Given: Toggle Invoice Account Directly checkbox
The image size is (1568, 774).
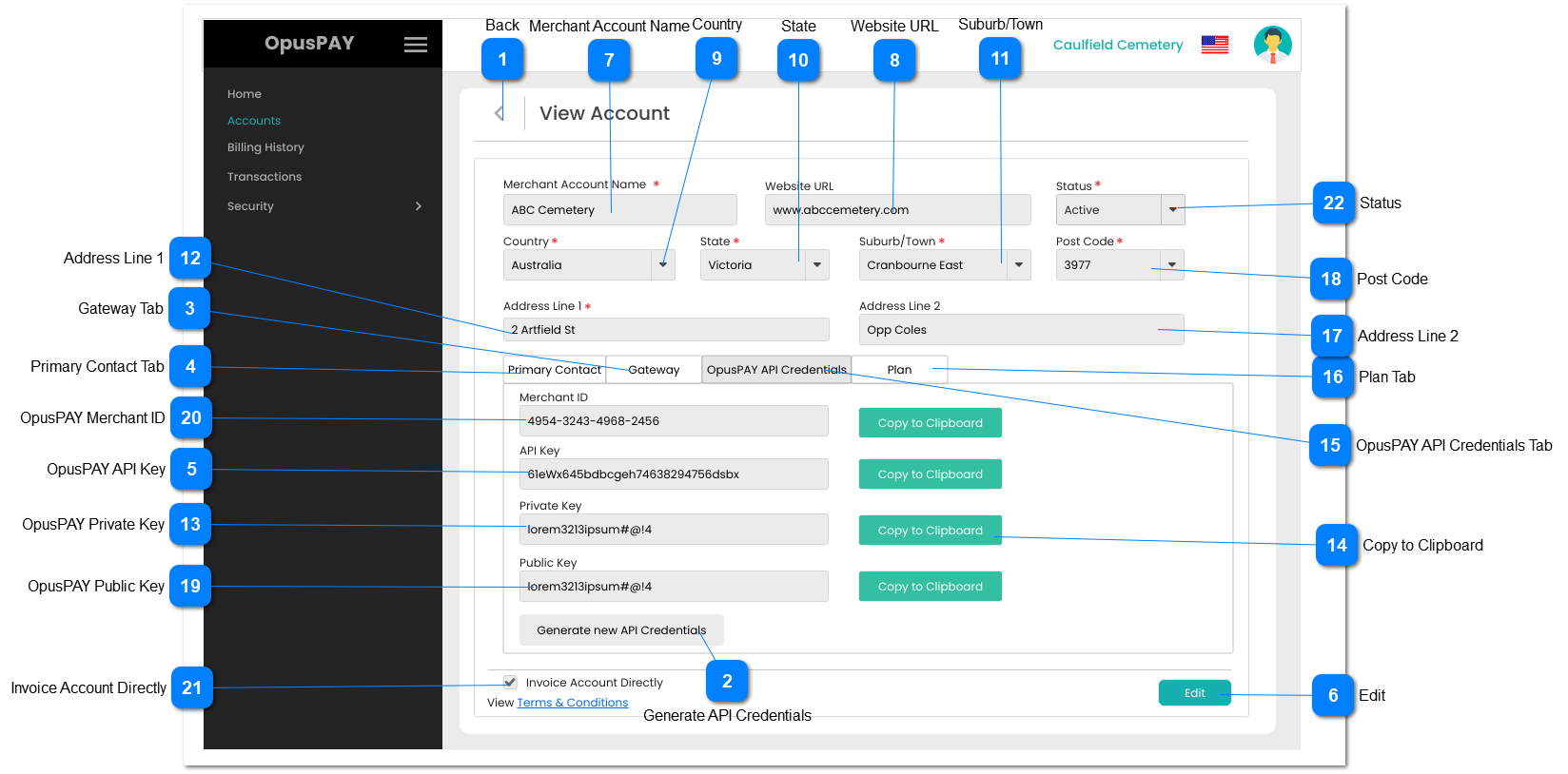Looking at the screenshot, I should point(510,682).
